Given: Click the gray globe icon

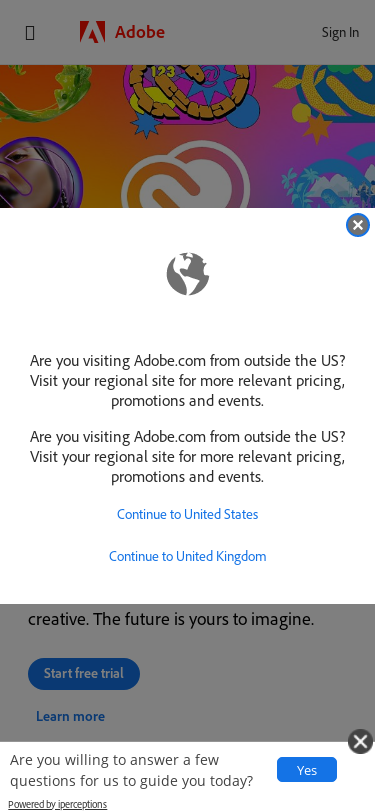Looking at the screenshot, I should tap(188, 274).
